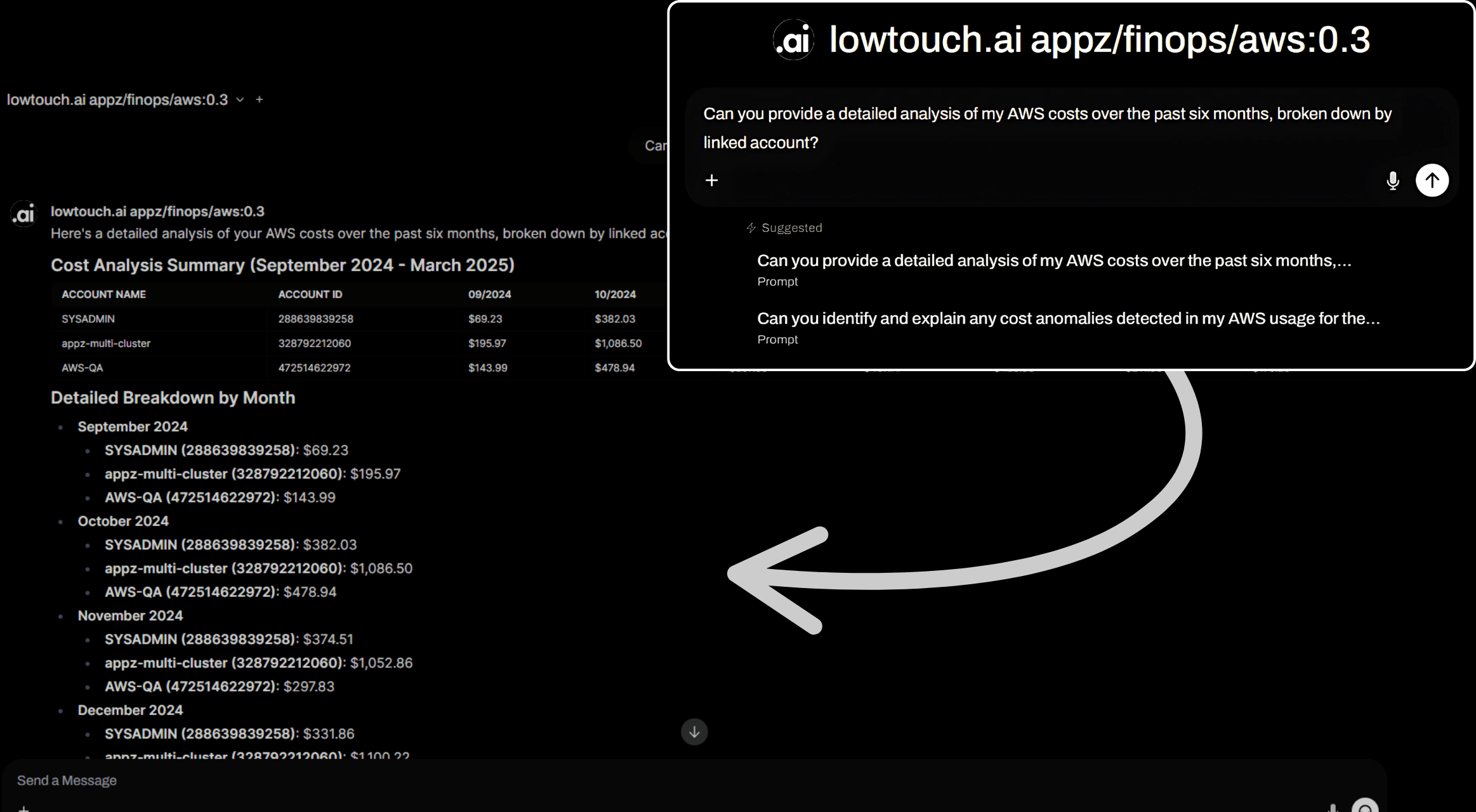Click the October 2024 list heading
1476x812 pixels.
123,521
